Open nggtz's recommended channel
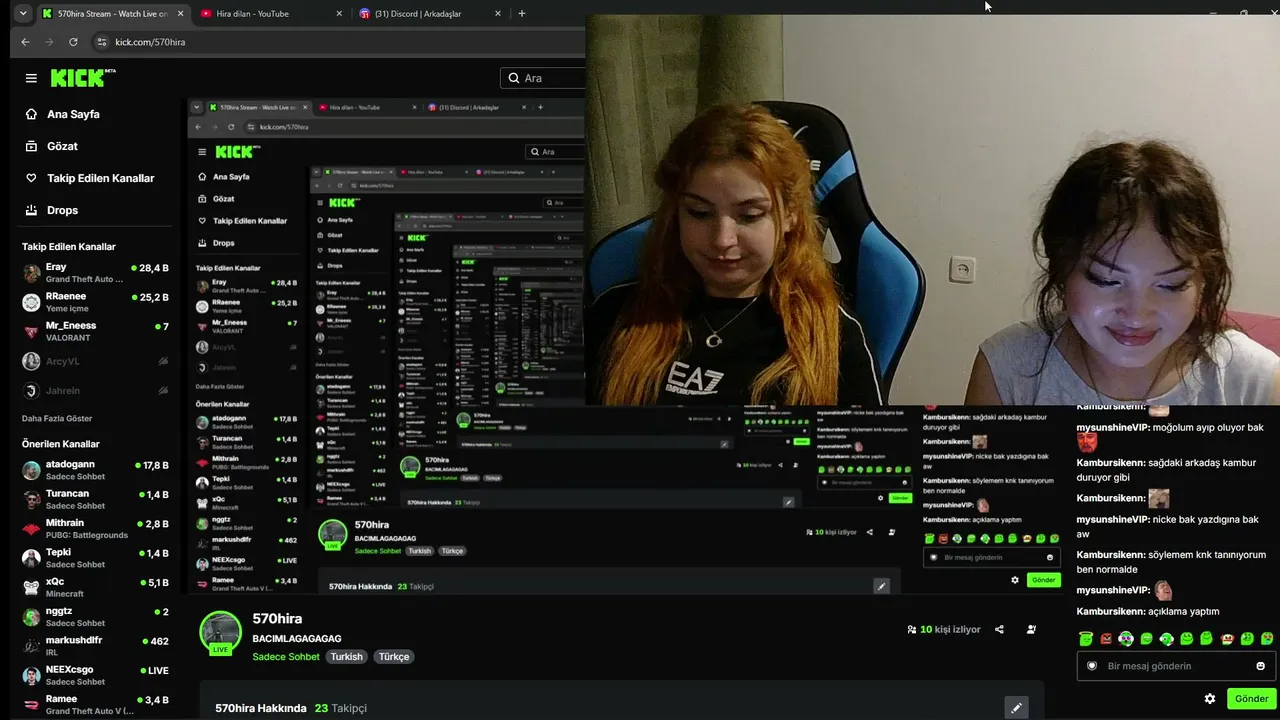The height and width of the screenshot is (720, 1280). click(x=96, y=616)
